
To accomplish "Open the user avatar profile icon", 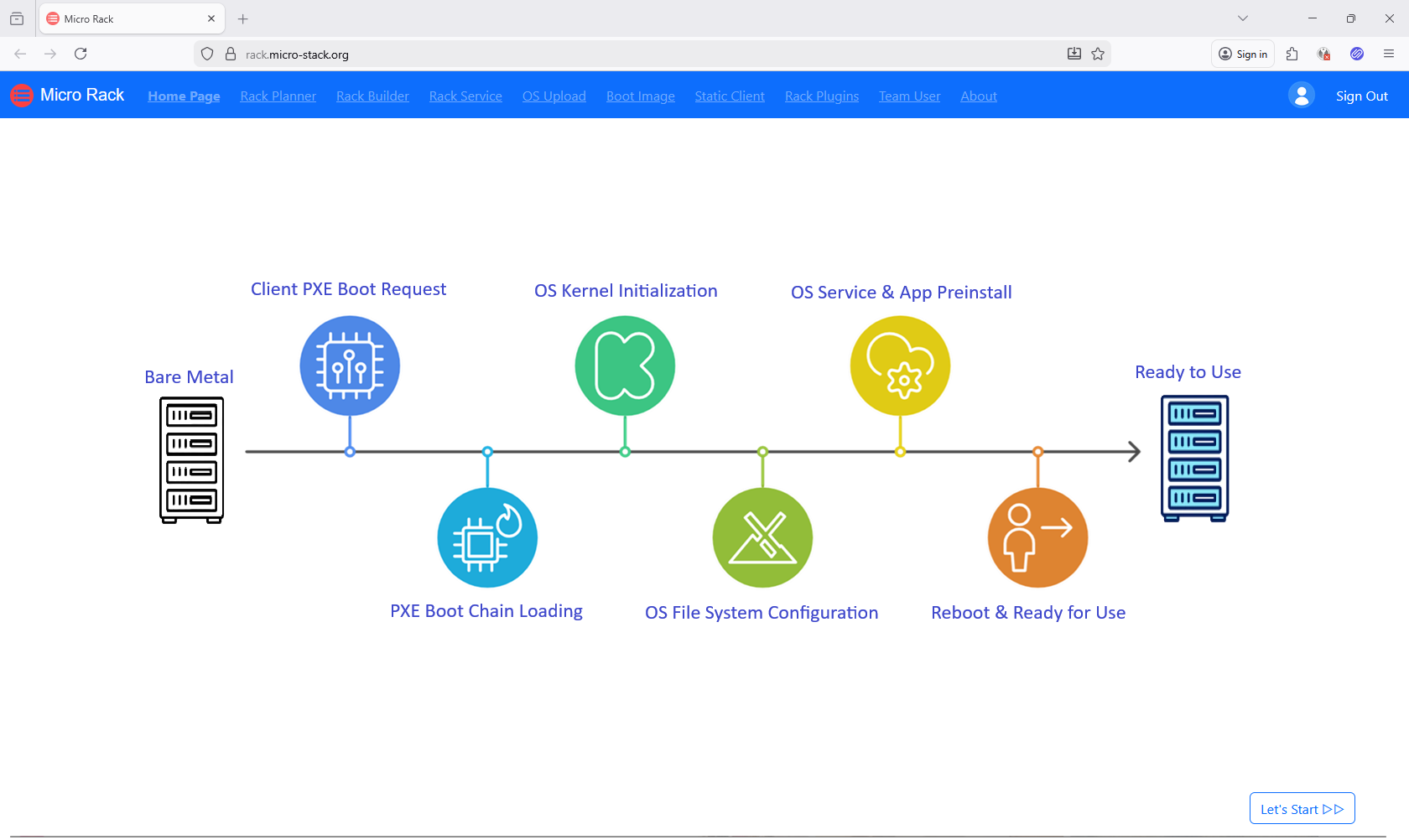I will pos(1301,95).
